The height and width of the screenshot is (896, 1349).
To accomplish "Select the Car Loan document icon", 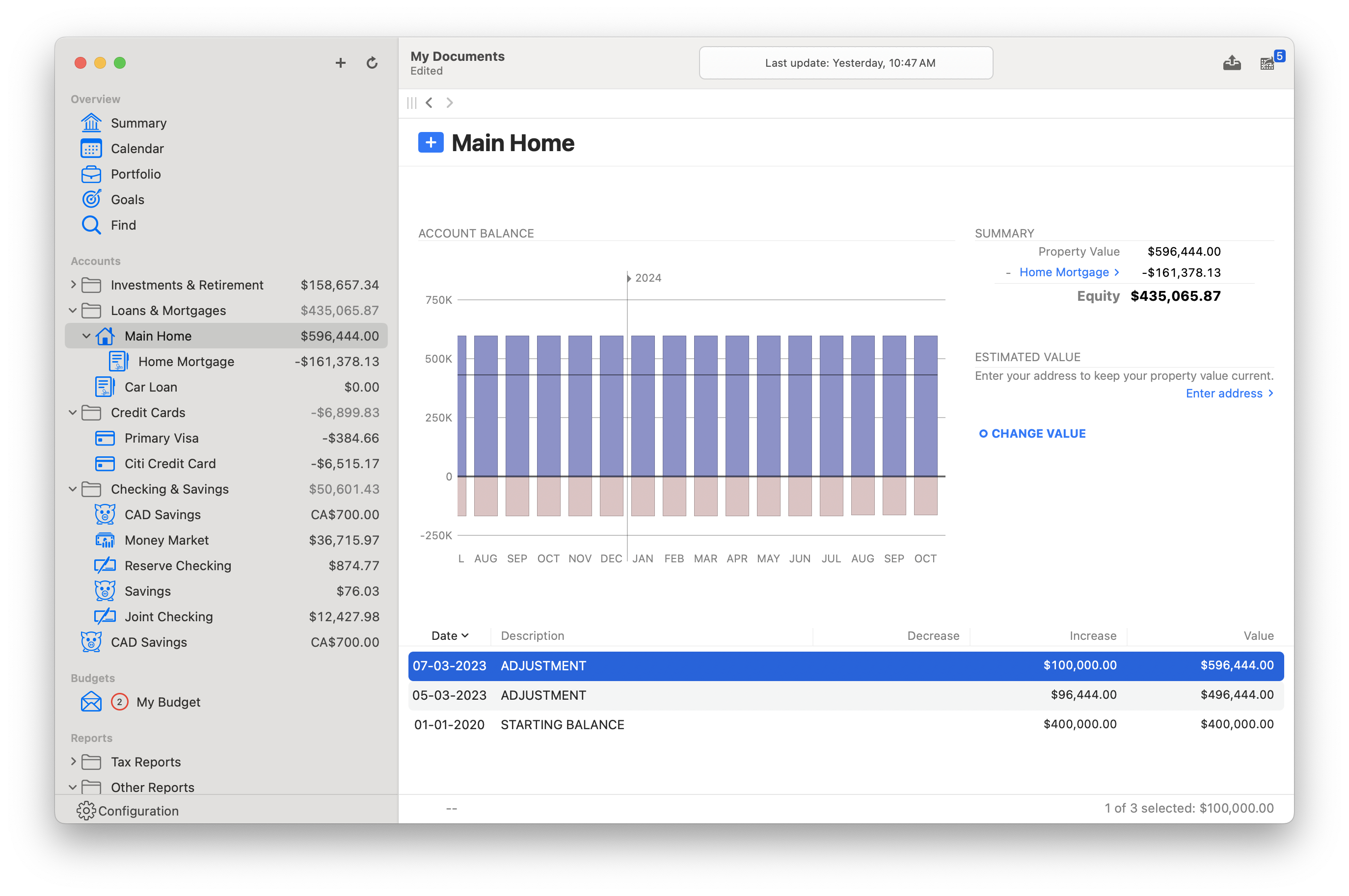I will (x=105, y=387).
